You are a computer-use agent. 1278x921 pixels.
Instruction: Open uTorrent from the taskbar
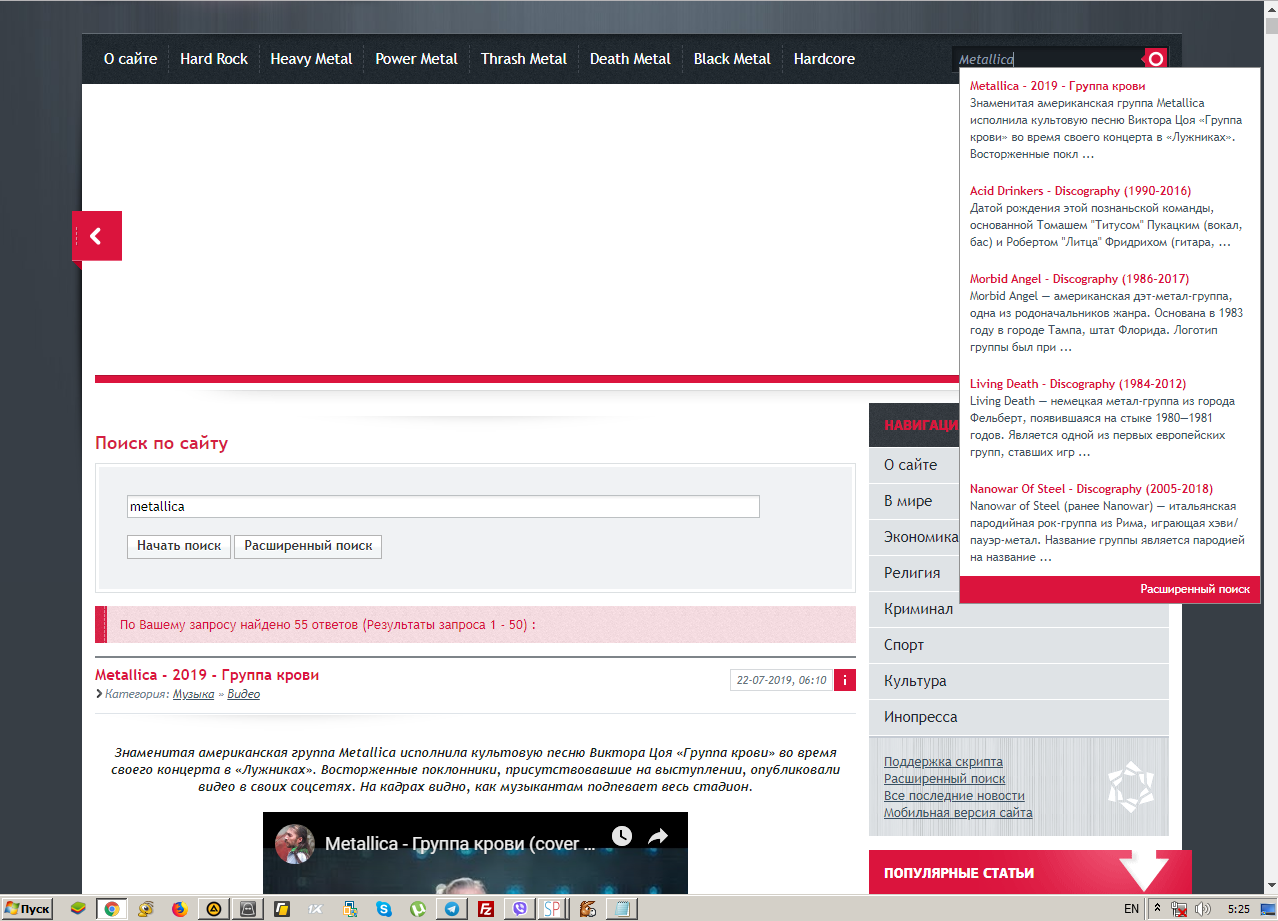click(x=418, y=909)
